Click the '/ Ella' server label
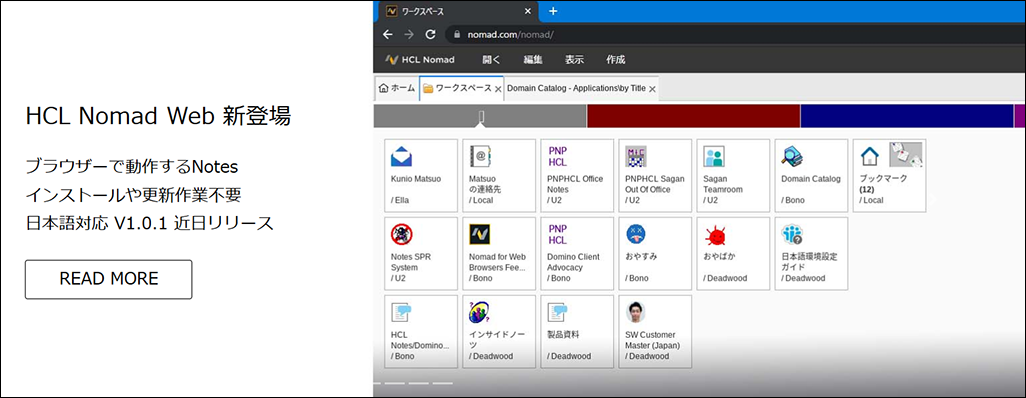 click(x=400, y=200)
